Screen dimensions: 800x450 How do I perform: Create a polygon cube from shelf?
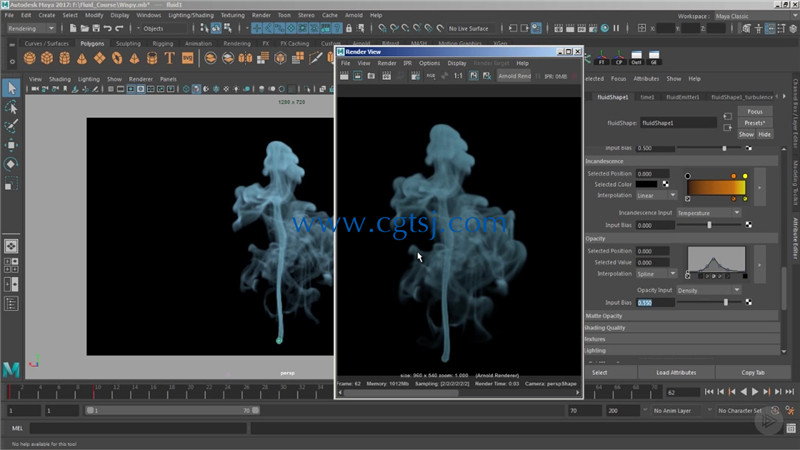tap(47, 58)
